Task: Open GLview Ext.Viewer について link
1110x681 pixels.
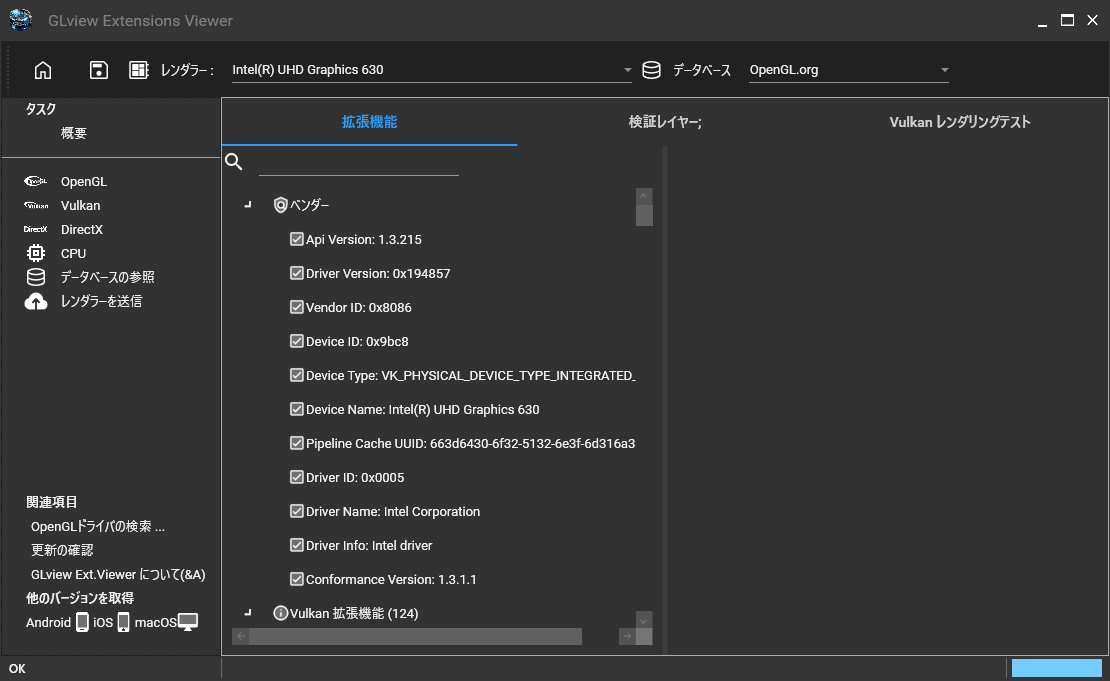Action: [x=118, y=574]
